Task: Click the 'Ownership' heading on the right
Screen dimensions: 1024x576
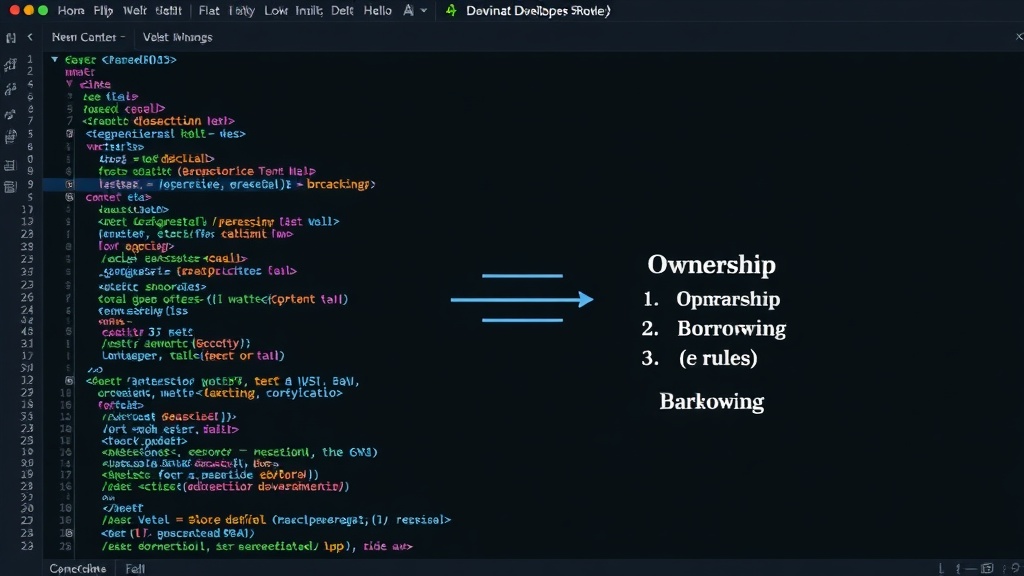Action: [711, 264]
